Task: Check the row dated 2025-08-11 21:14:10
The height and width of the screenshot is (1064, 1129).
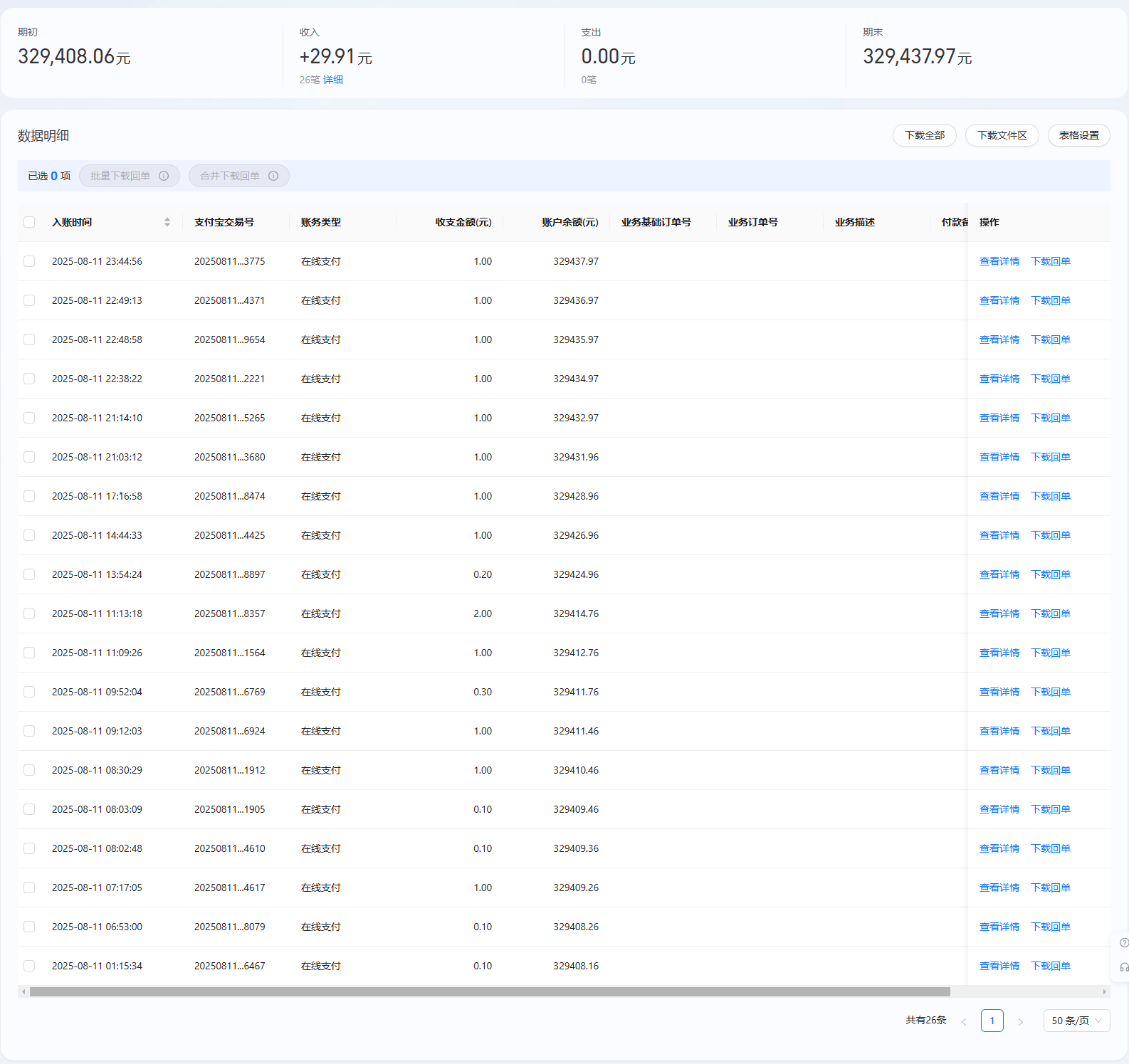Action: [x=29, y=418]
